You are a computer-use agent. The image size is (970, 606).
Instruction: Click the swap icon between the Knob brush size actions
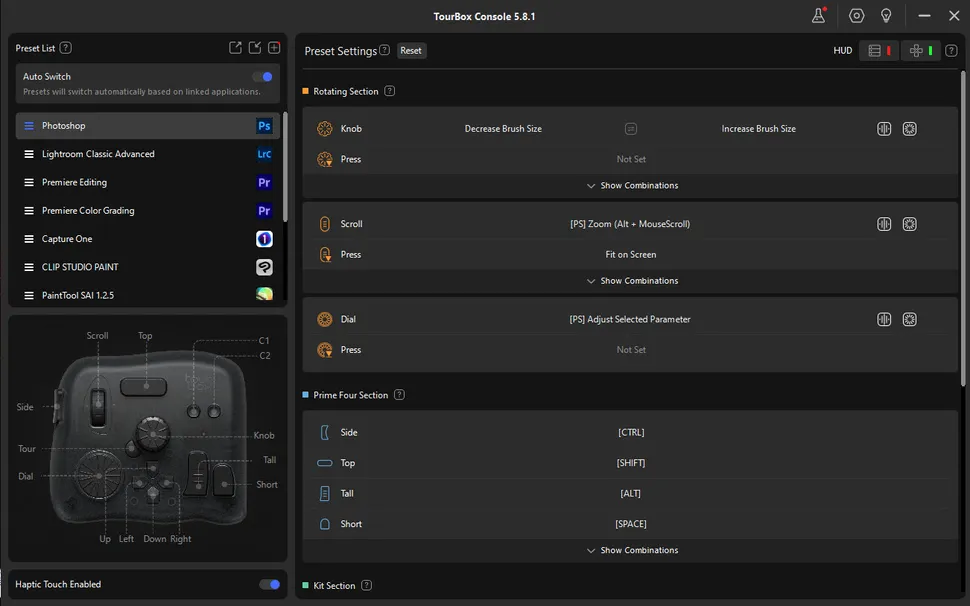pyautogui.click(x=631, y=129)
